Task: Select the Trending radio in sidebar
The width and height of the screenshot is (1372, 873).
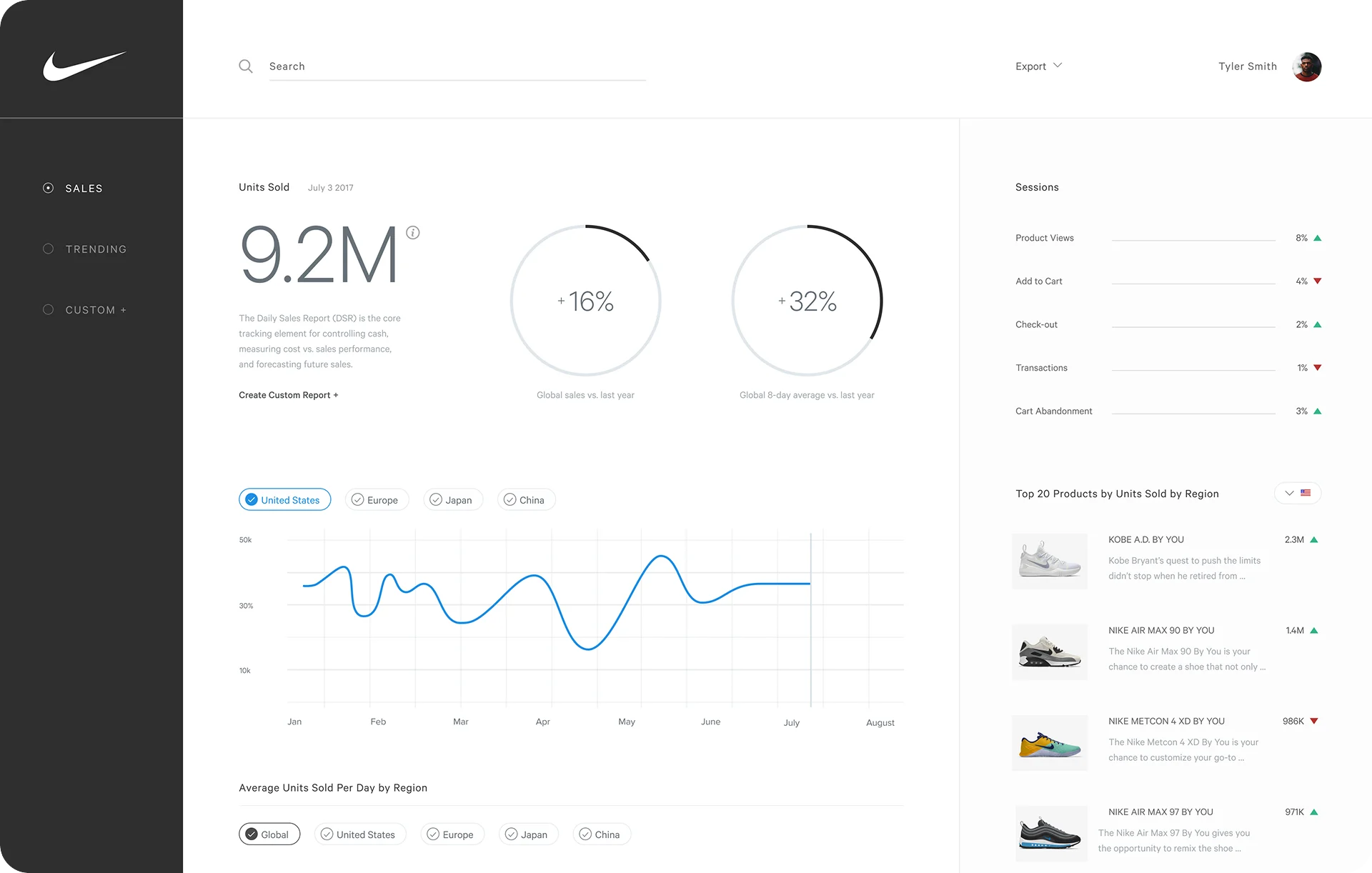Action: [48, 249]
